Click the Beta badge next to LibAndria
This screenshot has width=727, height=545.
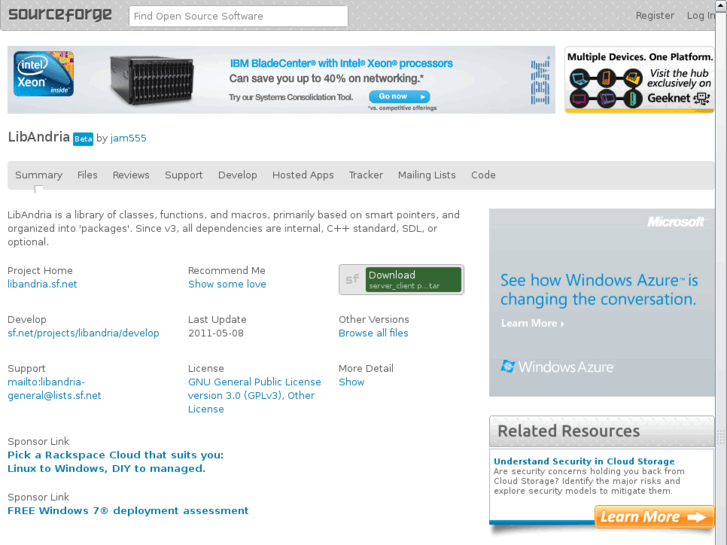[x=83, y=139]
